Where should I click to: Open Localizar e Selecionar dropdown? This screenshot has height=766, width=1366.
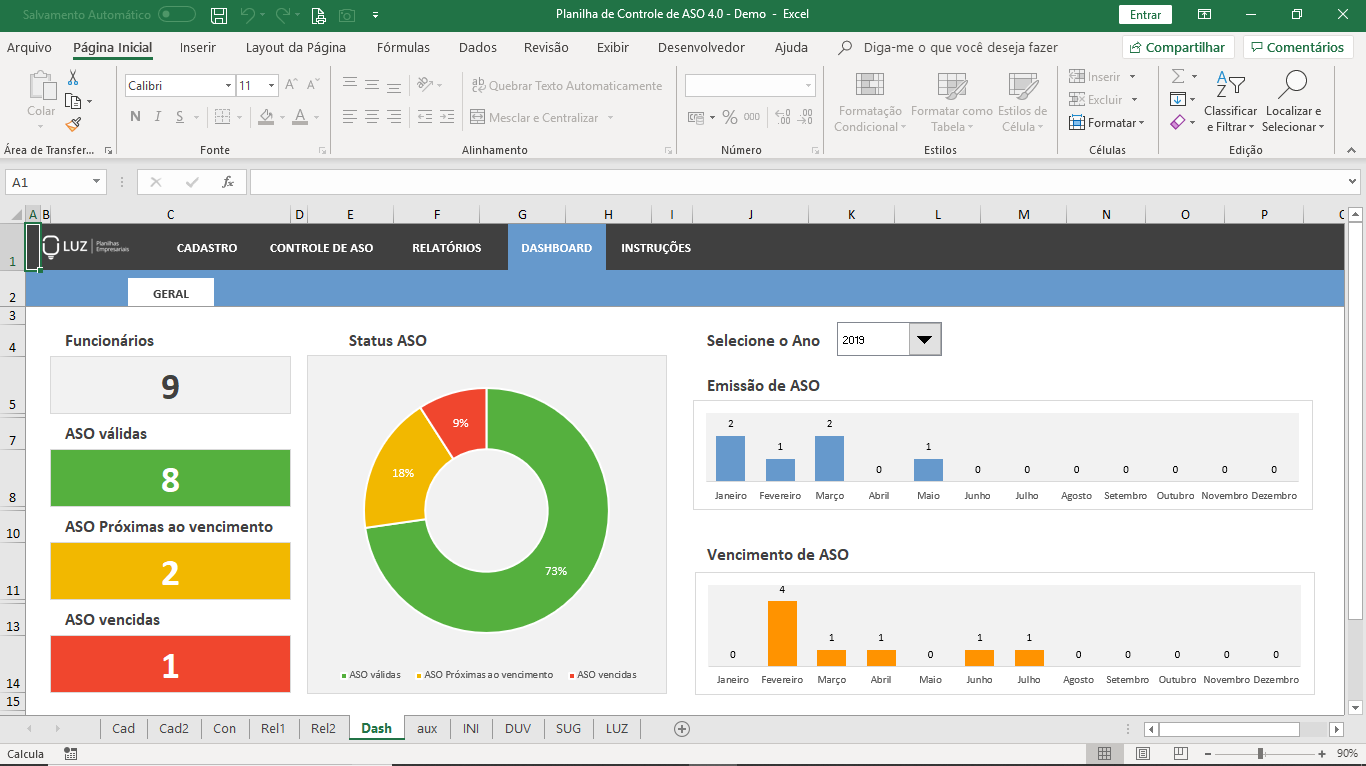[1293, 101]
